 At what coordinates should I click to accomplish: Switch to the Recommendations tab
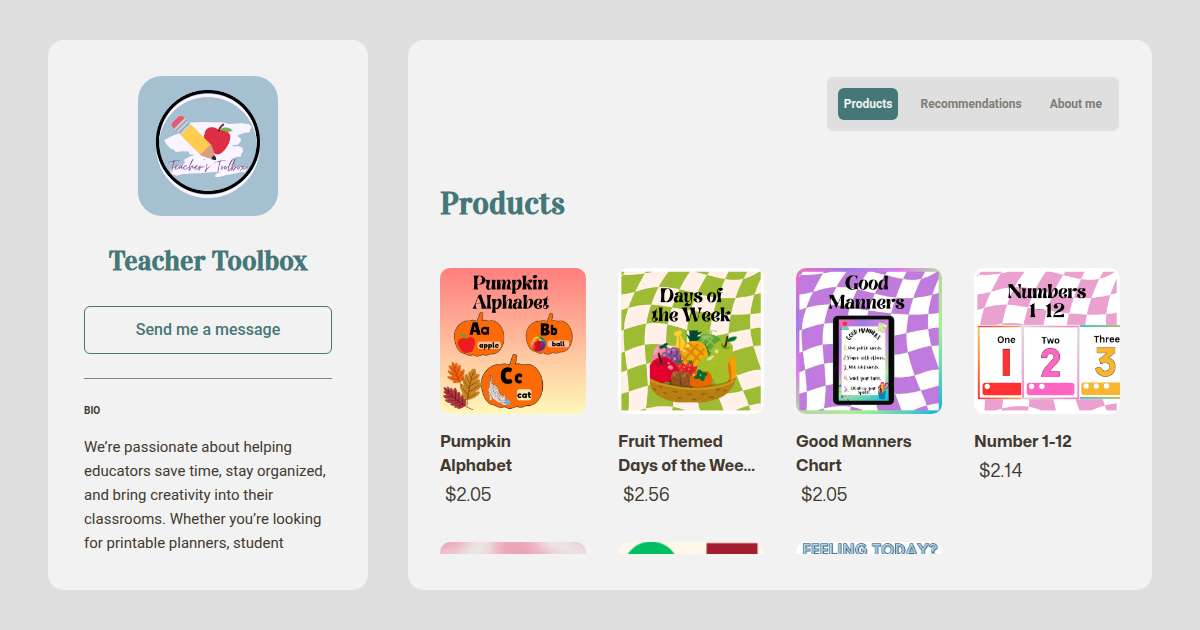(971, 104)
